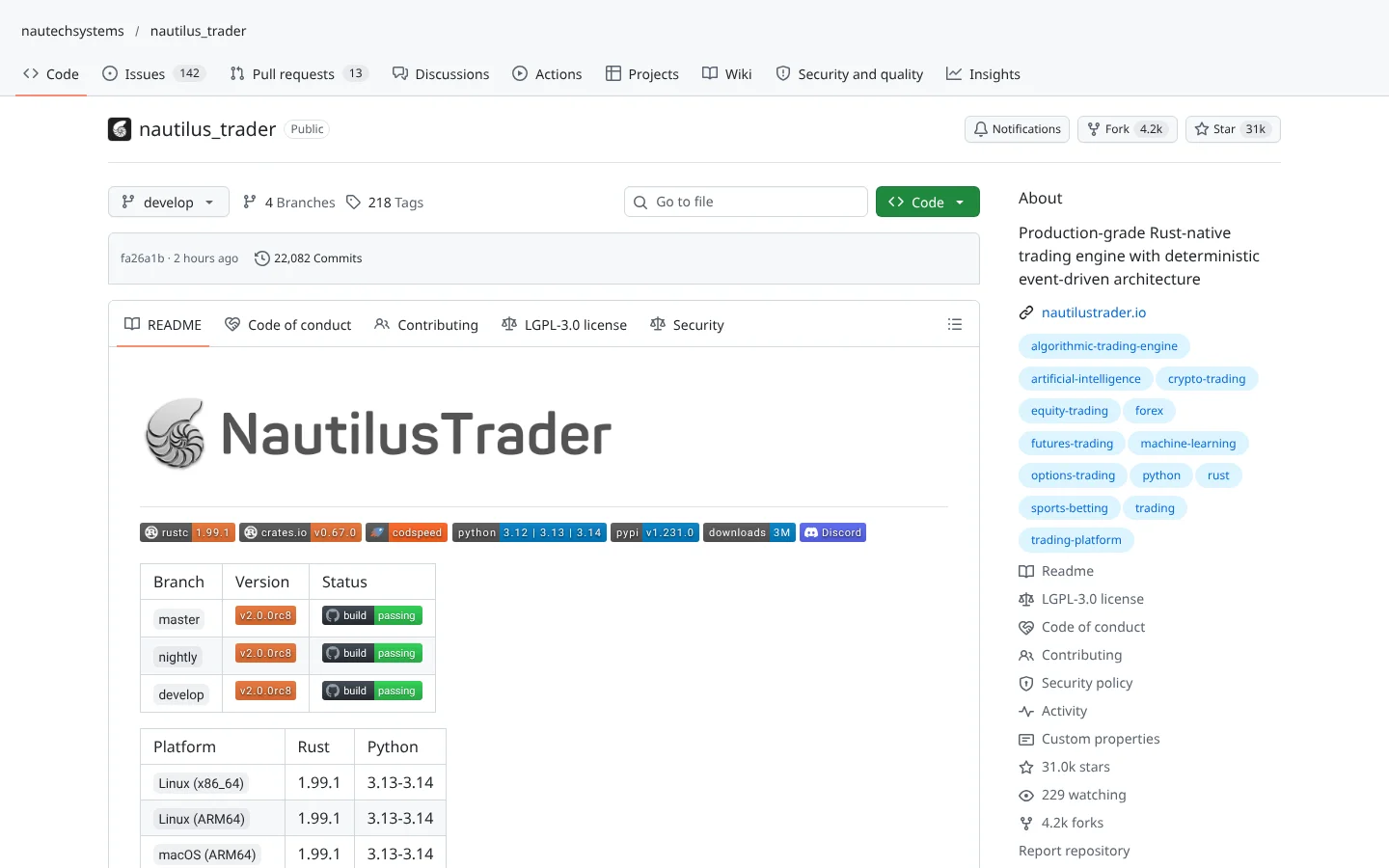Screen dimensions: 1389x868
Task: Click the Go to file search field
Action: pyautogui.click(x=746, y=202)
